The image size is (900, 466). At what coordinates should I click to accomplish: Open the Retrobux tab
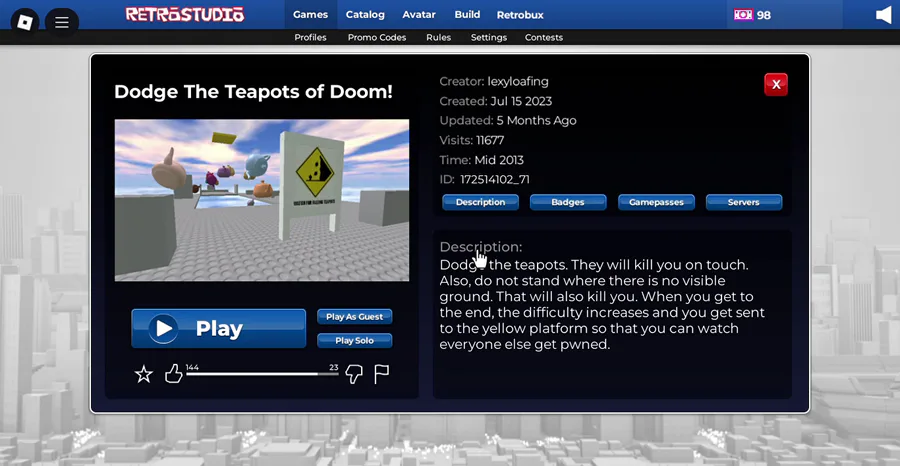520,15
